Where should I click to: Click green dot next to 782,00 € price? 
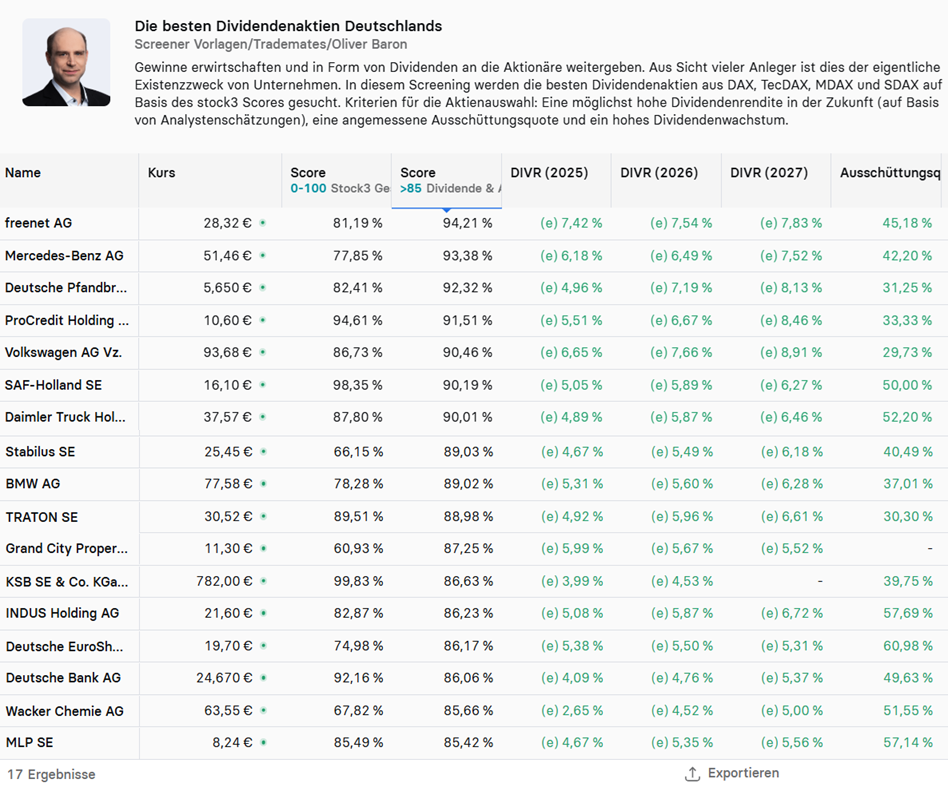[x=263, y=581]
